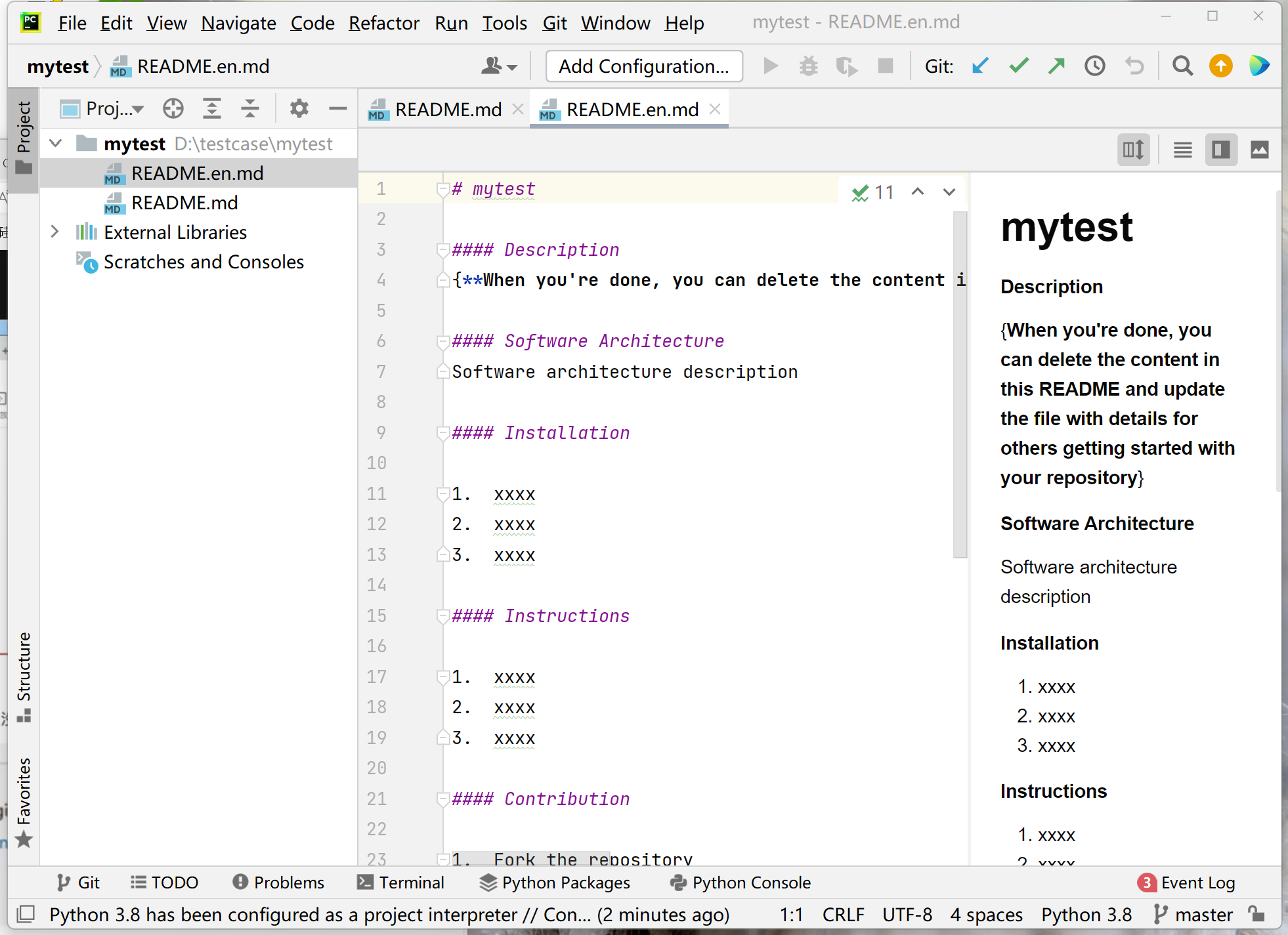1288x935 pixels.
Task: Open the File menu
Action: [72, 23]
